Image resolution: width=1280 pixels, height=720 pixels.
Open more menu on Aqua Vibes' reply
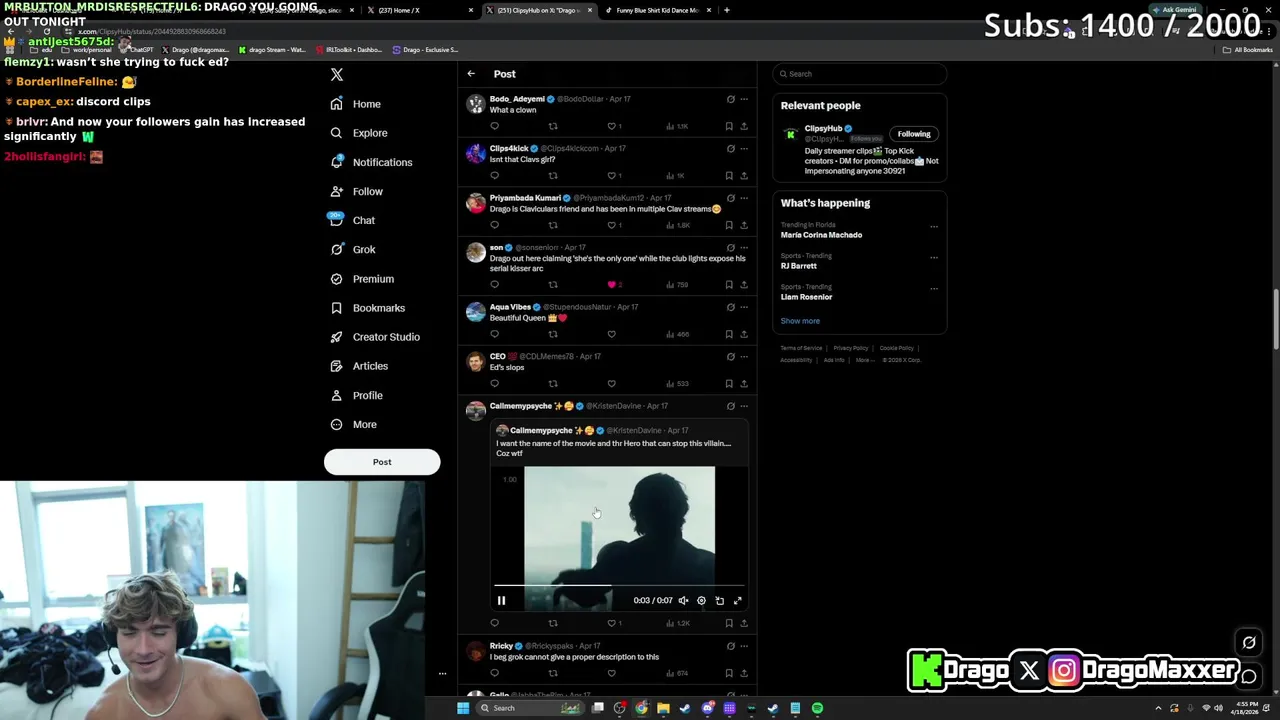point(744,307)
